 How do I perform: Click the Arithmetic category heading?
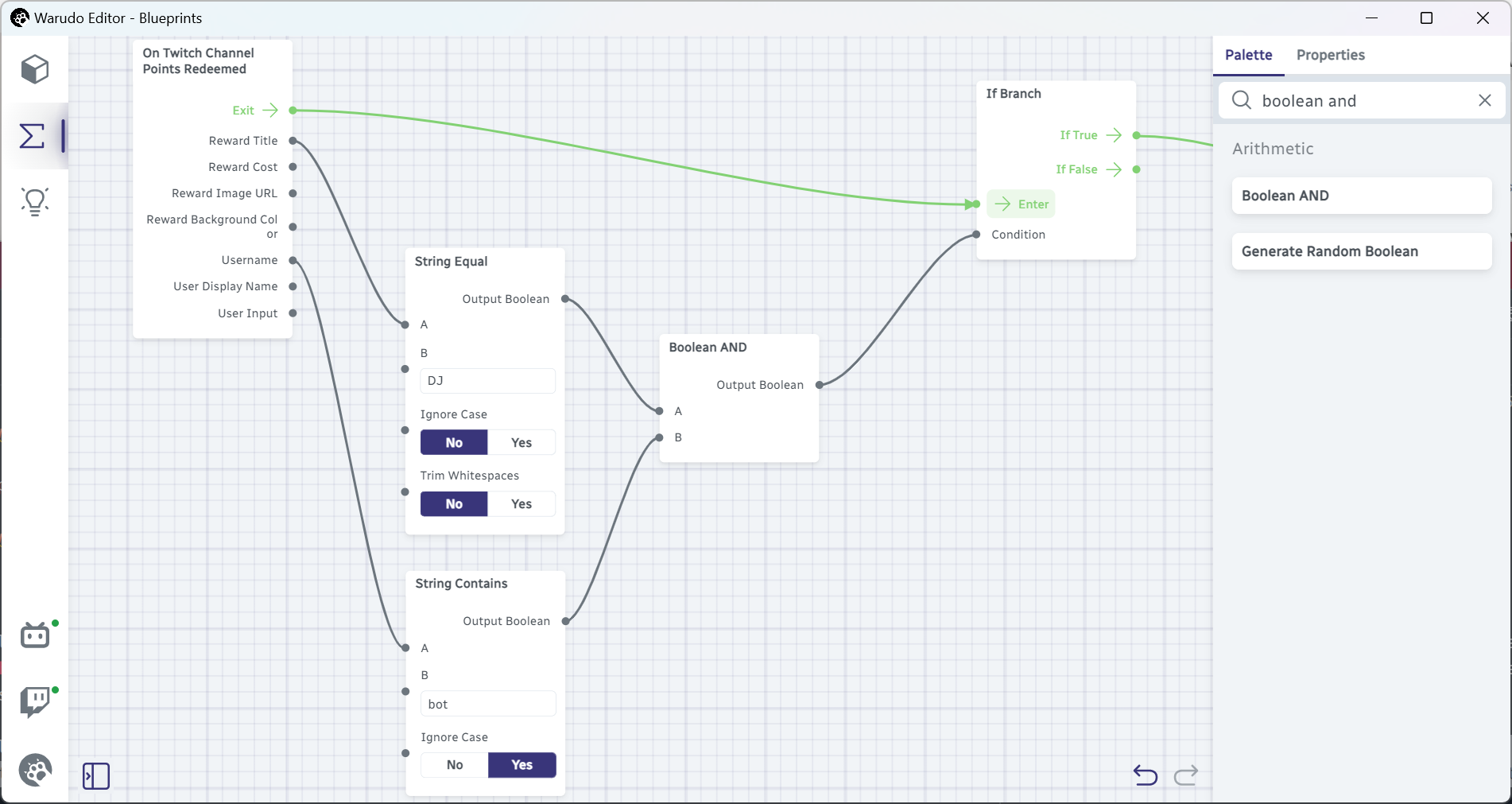tap(1273, 149)
